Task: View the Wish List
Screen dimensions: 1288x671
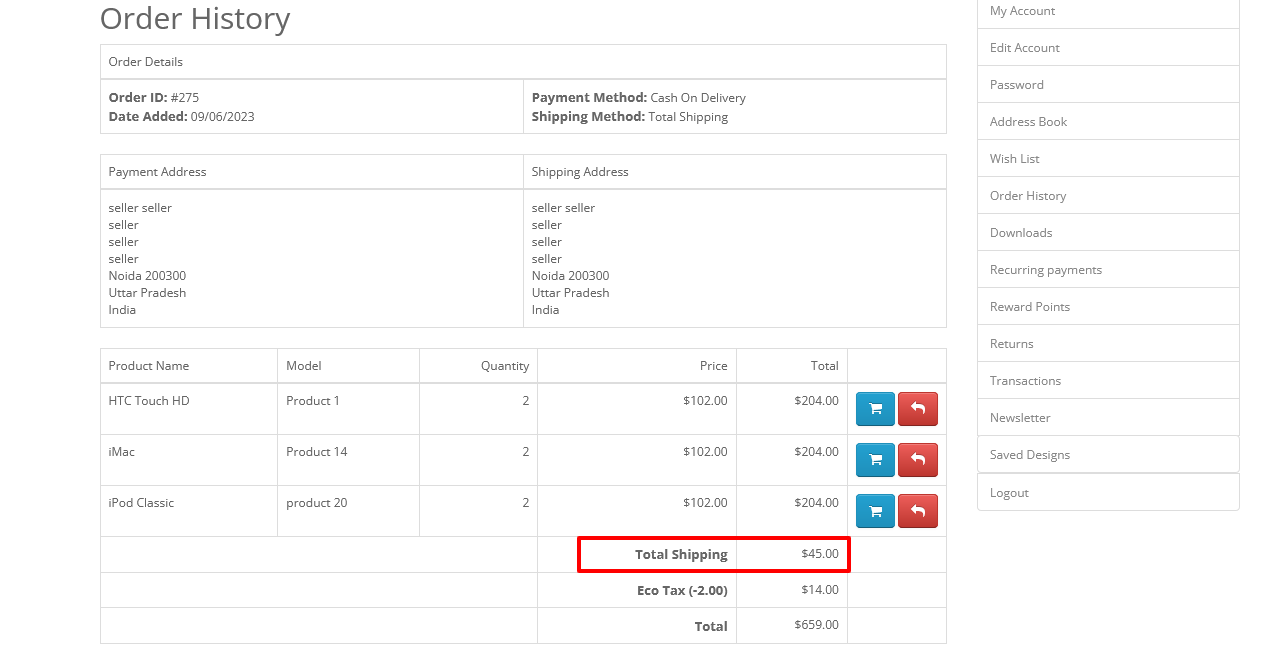Action: click(x=1108, y=159)
